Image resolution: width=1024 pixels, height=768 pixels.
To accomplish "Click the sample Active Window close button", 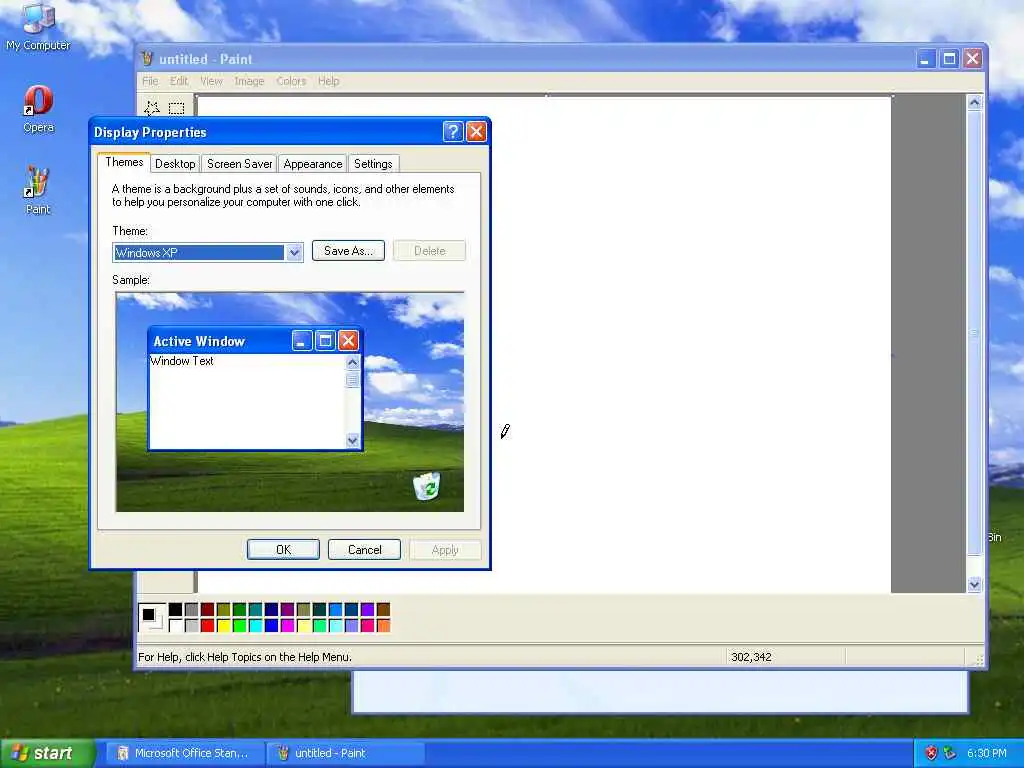I will [x=349, y=340].
